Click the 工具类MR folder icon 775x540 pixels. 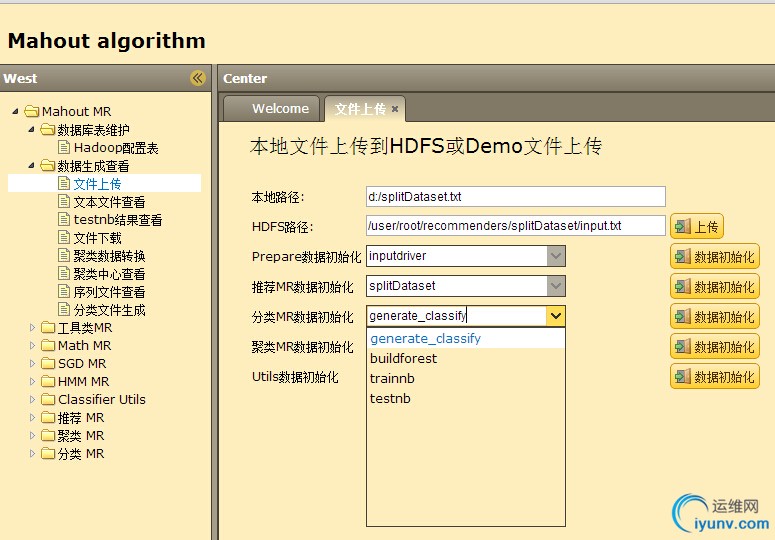[x=48, y=327]
